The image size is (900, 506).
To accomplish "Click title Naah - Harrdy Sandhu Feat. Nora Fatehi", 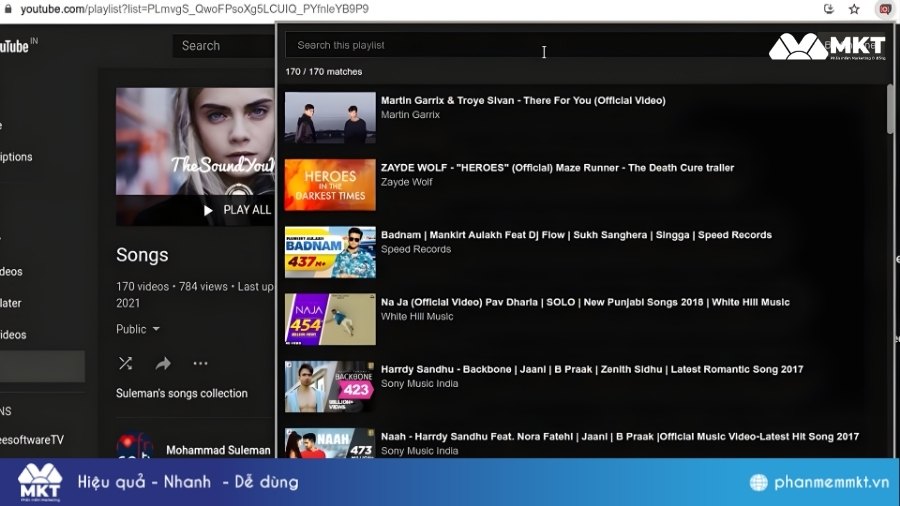I will click(620, 436).
